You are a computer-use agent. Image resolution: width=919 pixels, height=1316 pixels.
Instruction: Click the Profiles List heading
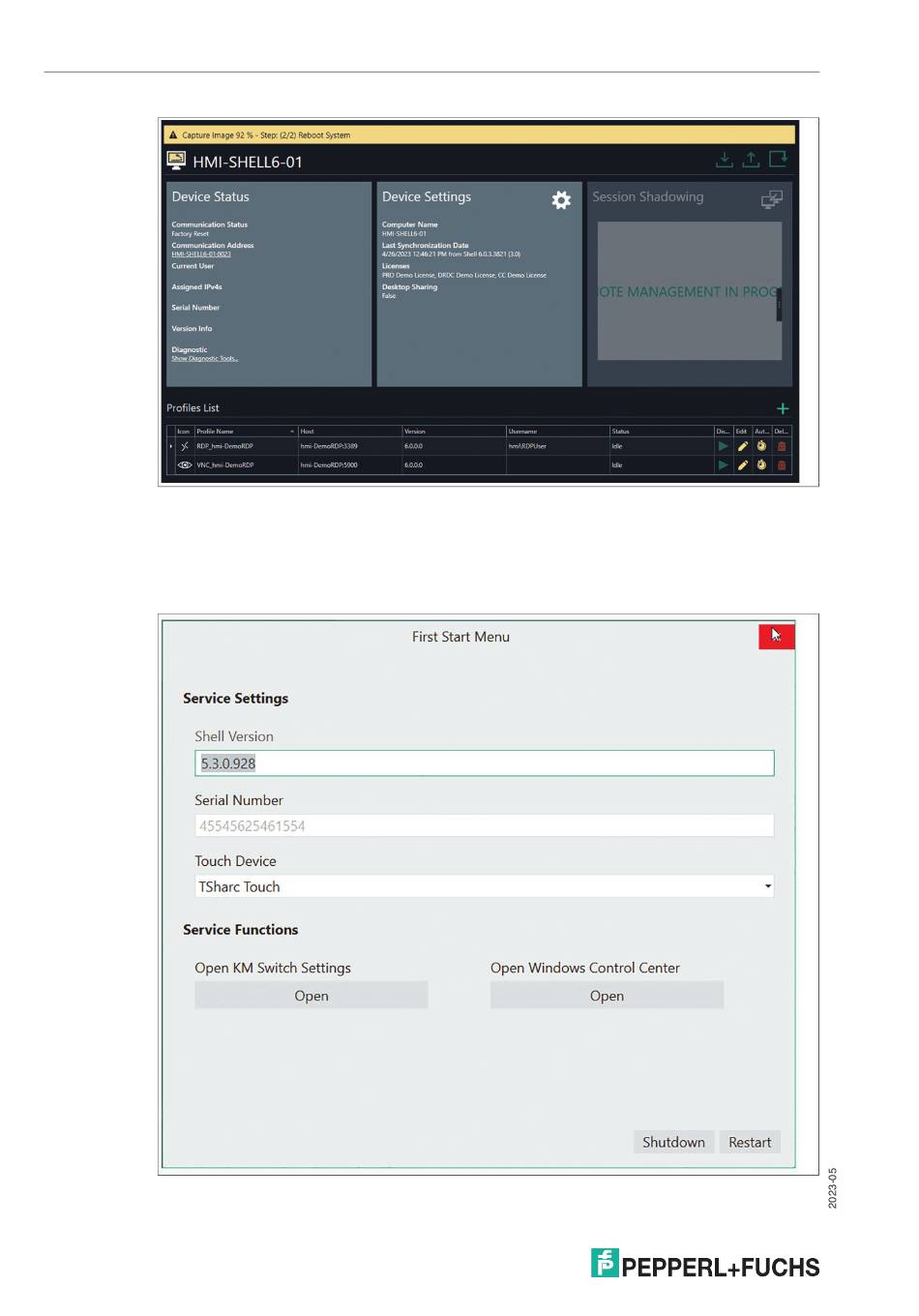pos(193,408)
